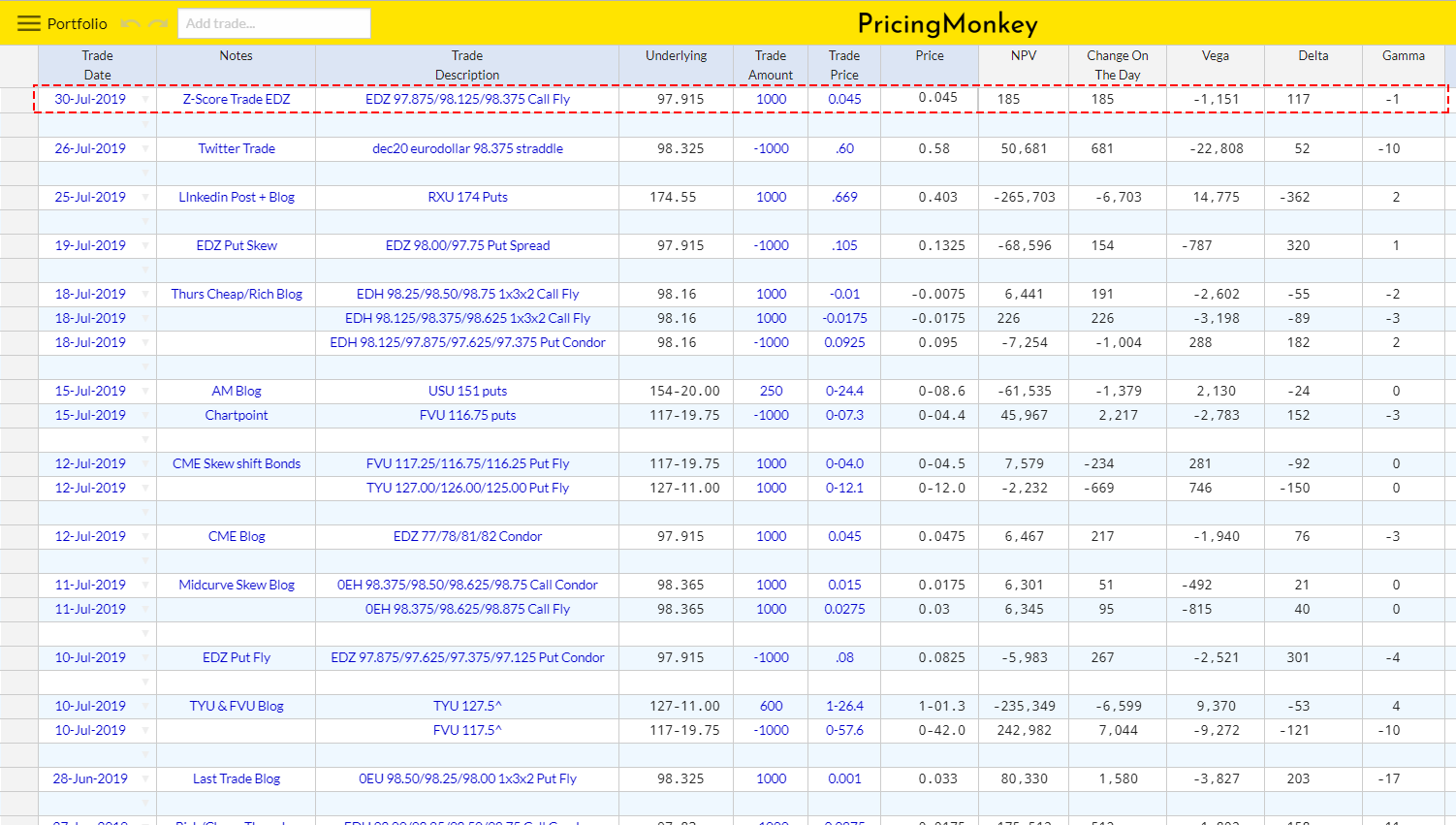Select the NPV column header

point(1024,65)
